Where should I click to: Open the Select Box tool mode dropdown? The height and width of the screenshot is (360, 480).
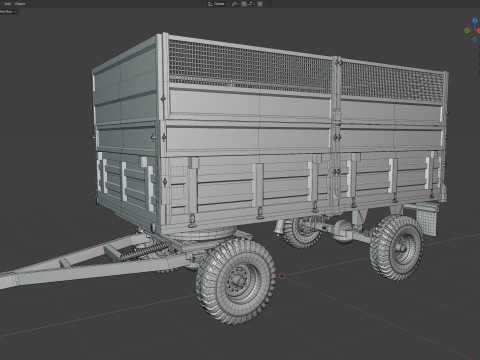point(8,11)
